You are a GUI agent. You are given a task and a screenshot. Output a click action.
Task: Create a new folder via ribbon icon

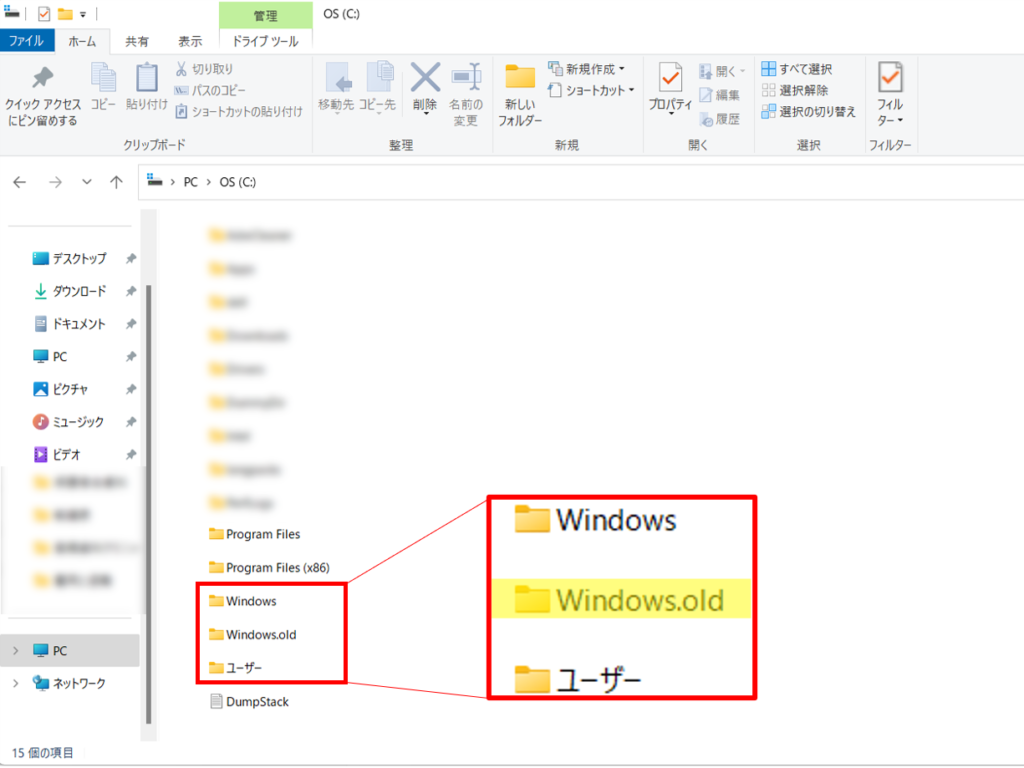[520, 79]
